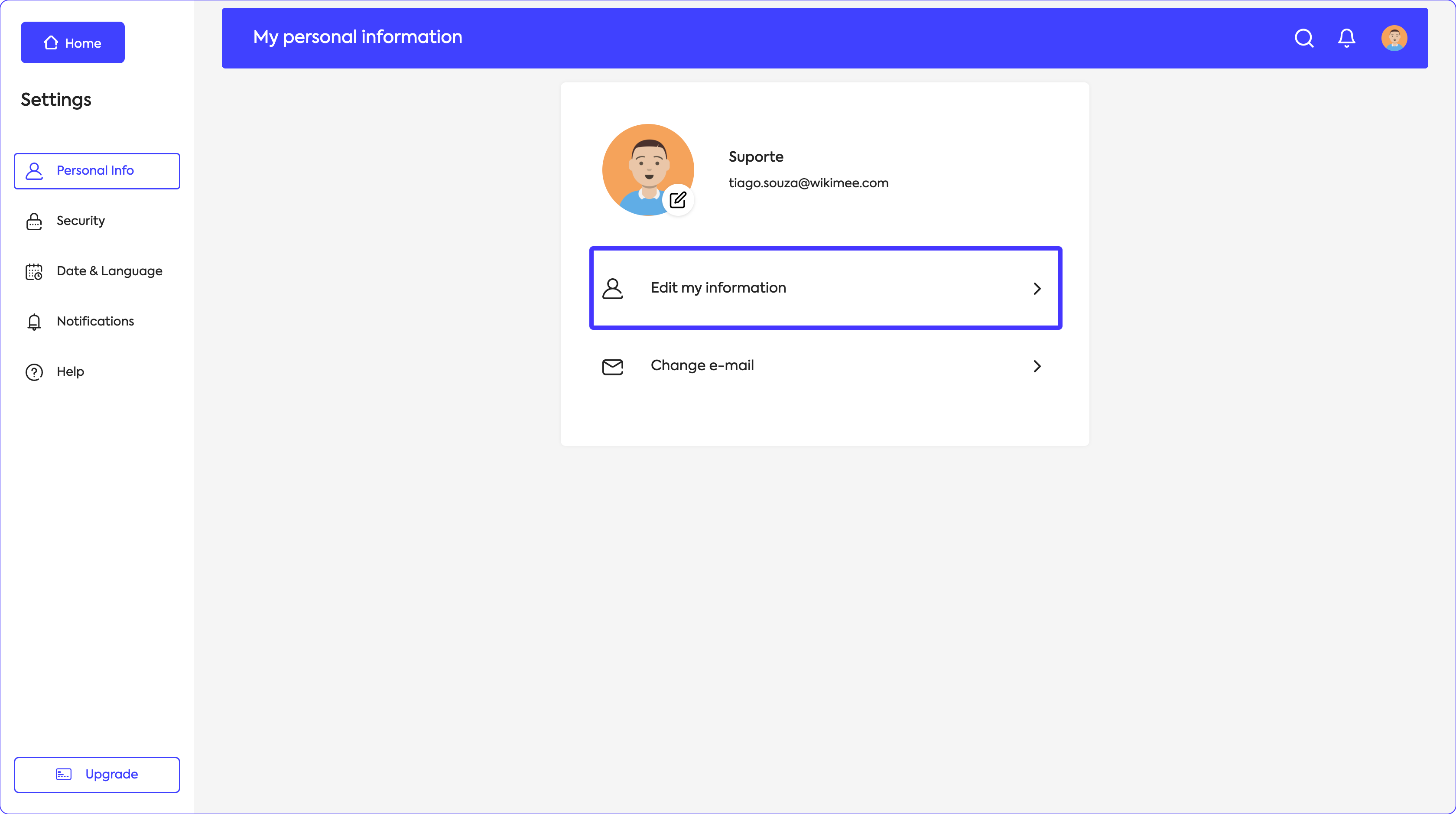Image resolution: width=1456 pixels, height=814 pixels.
Task: Click the padlock icon beside Security
Action: [x=34, y=221]
